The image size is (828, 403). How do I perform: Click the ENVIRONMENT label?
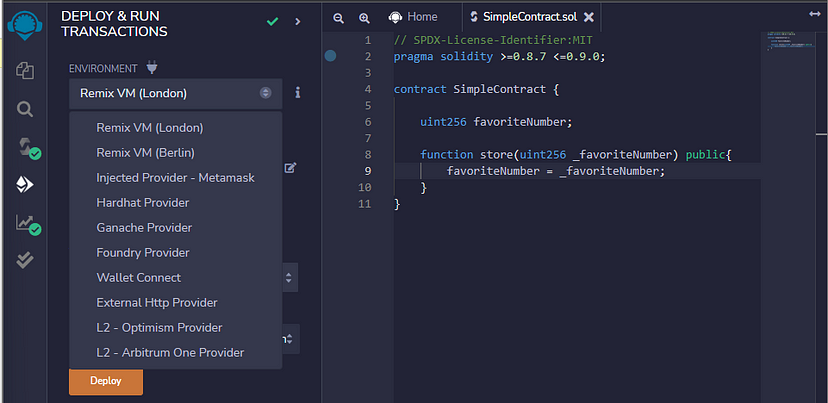[x=103, y=69]
